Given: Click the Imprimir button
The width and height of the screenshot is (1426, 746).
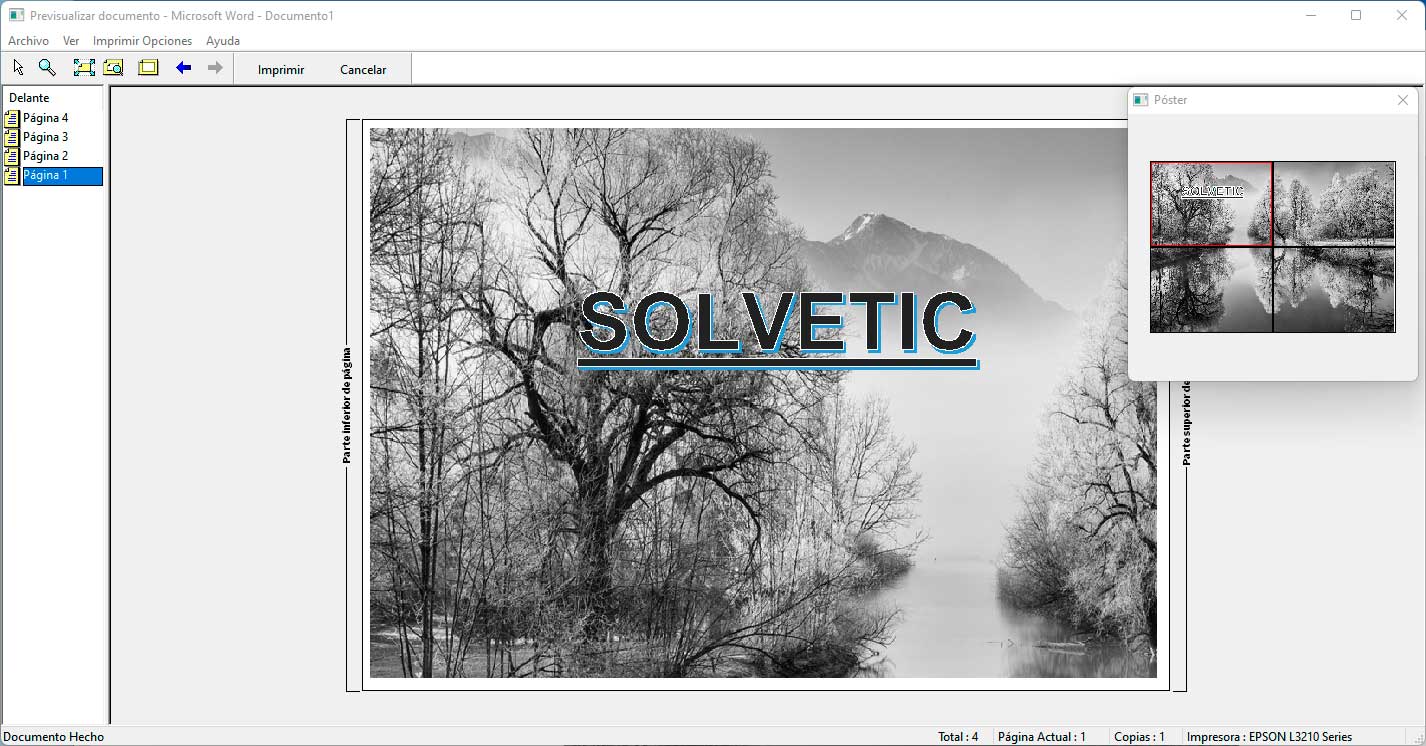Looking at the screenshot, I should pos(281,69).
